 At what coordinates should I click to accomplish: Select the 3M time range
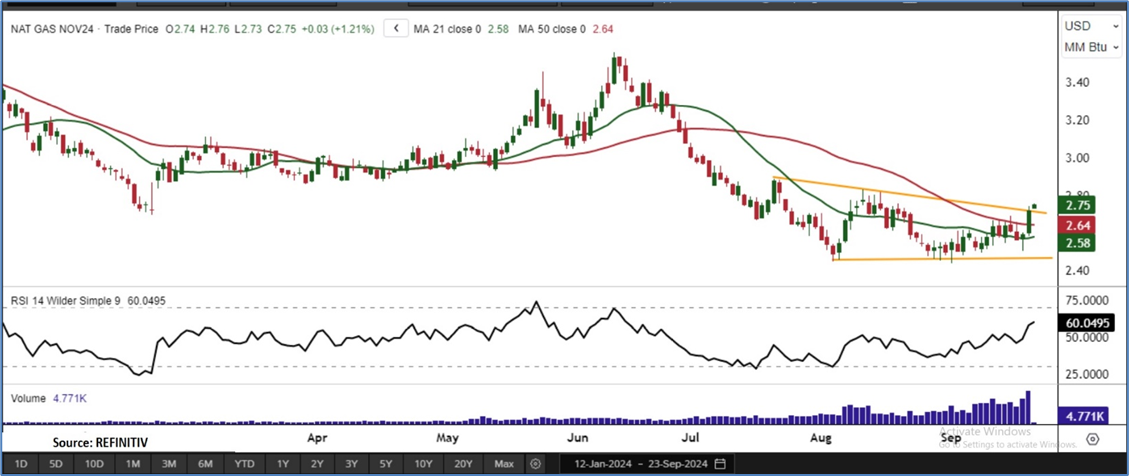click(x=169, y=463)
